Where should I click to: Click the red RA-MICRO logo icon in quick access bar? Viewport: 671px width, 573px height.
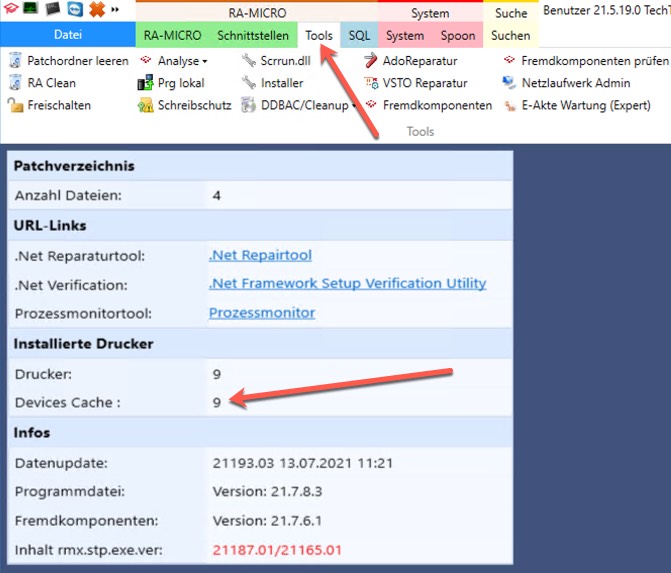[10, 7]
